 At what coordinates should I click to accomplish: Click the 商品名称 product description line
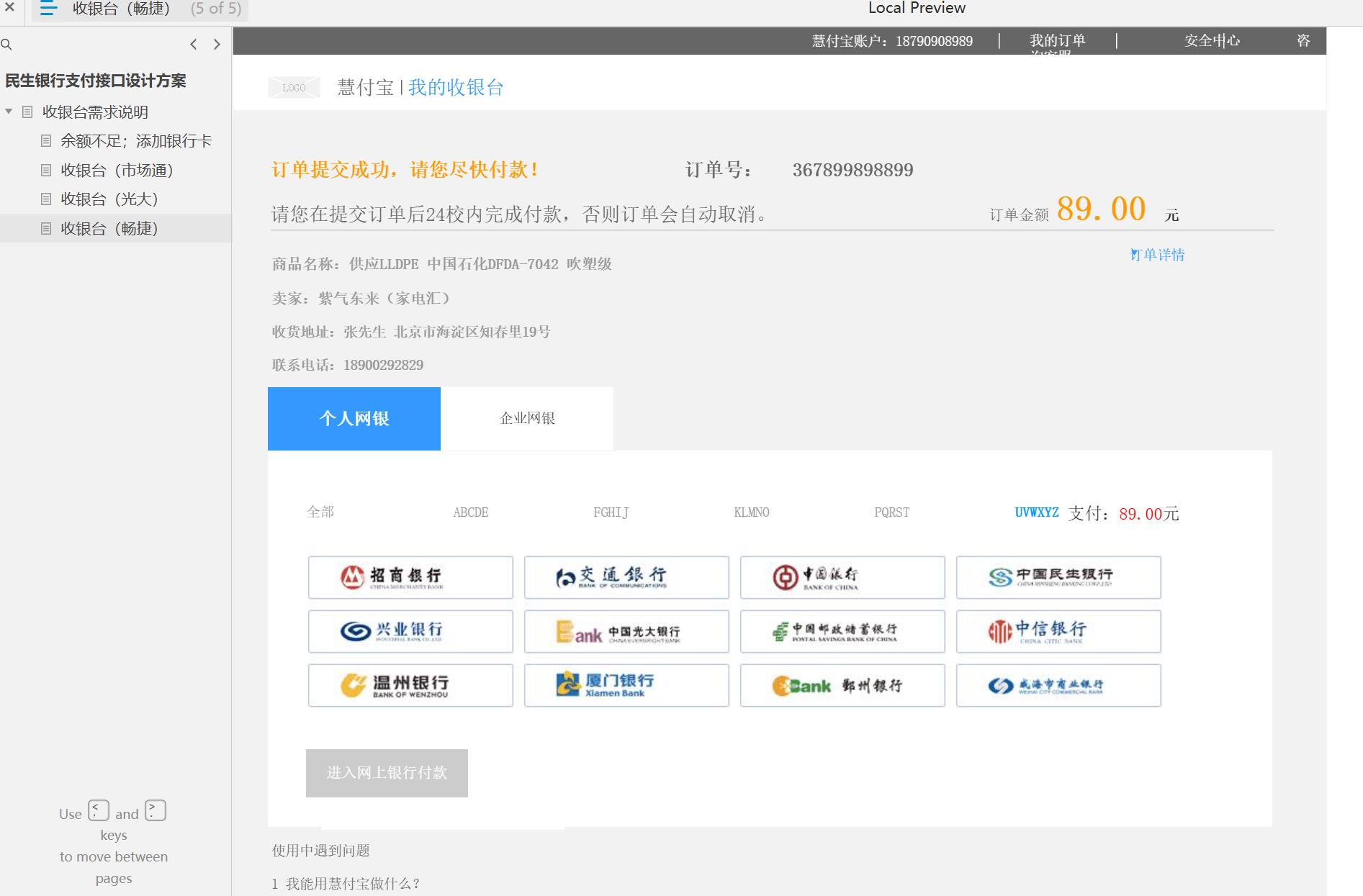[442, 264]
